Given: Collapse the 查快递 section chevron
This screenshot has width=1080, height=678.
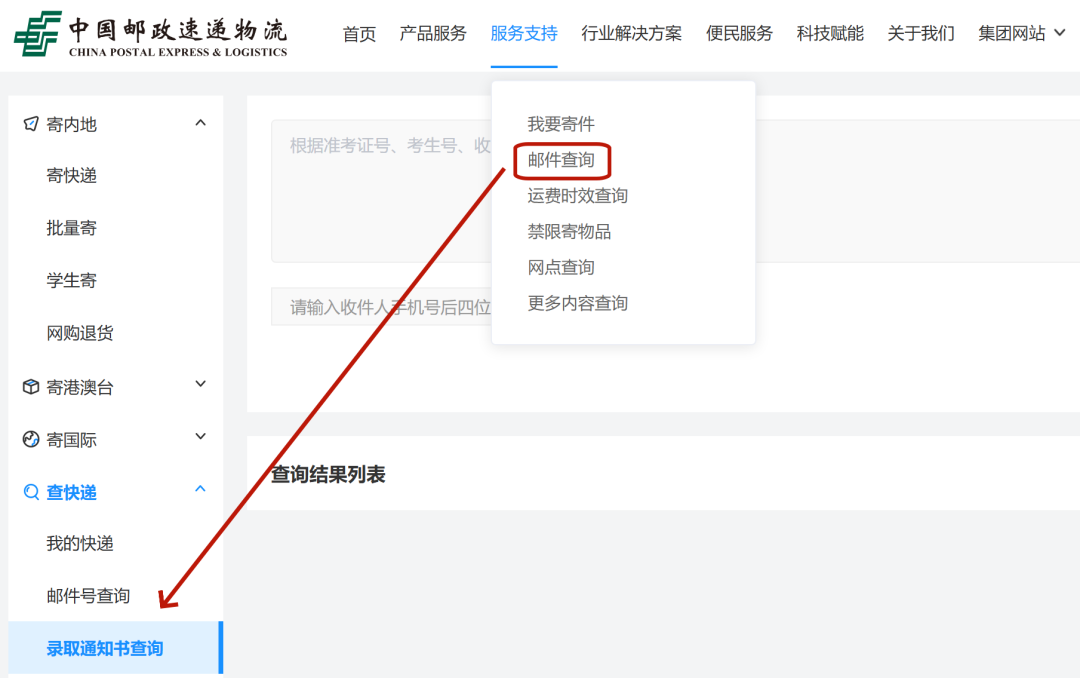Looking at the screenshot, I should (x=200, y=489).
